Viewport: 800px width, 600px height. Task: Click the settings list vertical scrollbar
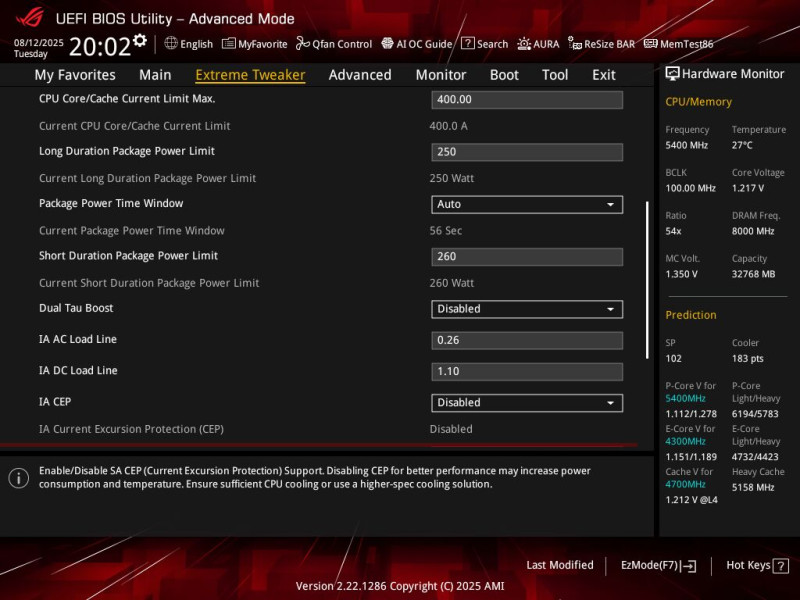click(x=647, y=280)
